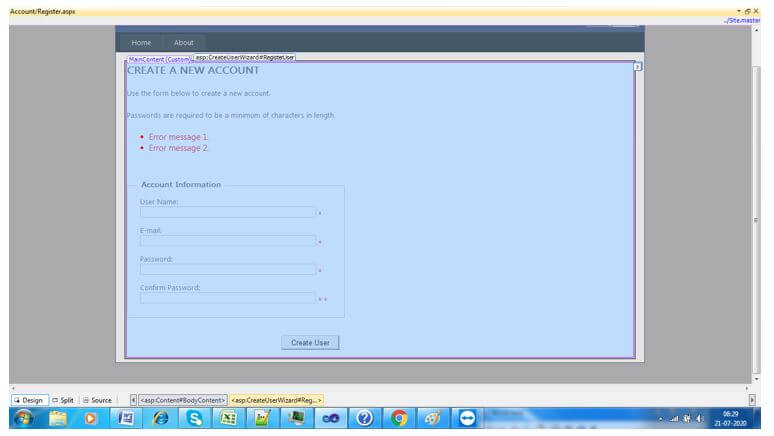The width and height of the screenshot is (774, 436).
Task: Open the Help question mark icon in taskbar
Action: coord(364,419)
